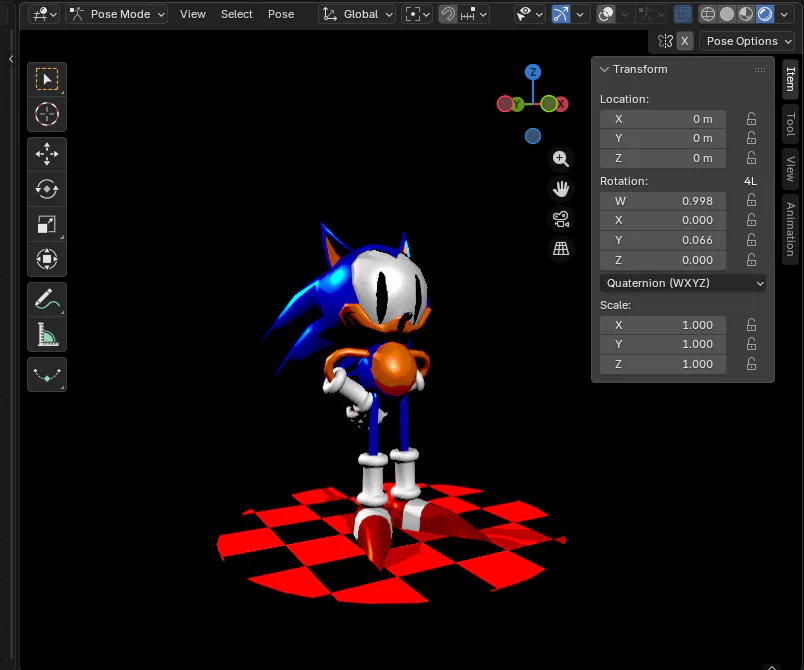Select material preview viewport shading
The width and height of the screenshot is (804, 670).
746,14
